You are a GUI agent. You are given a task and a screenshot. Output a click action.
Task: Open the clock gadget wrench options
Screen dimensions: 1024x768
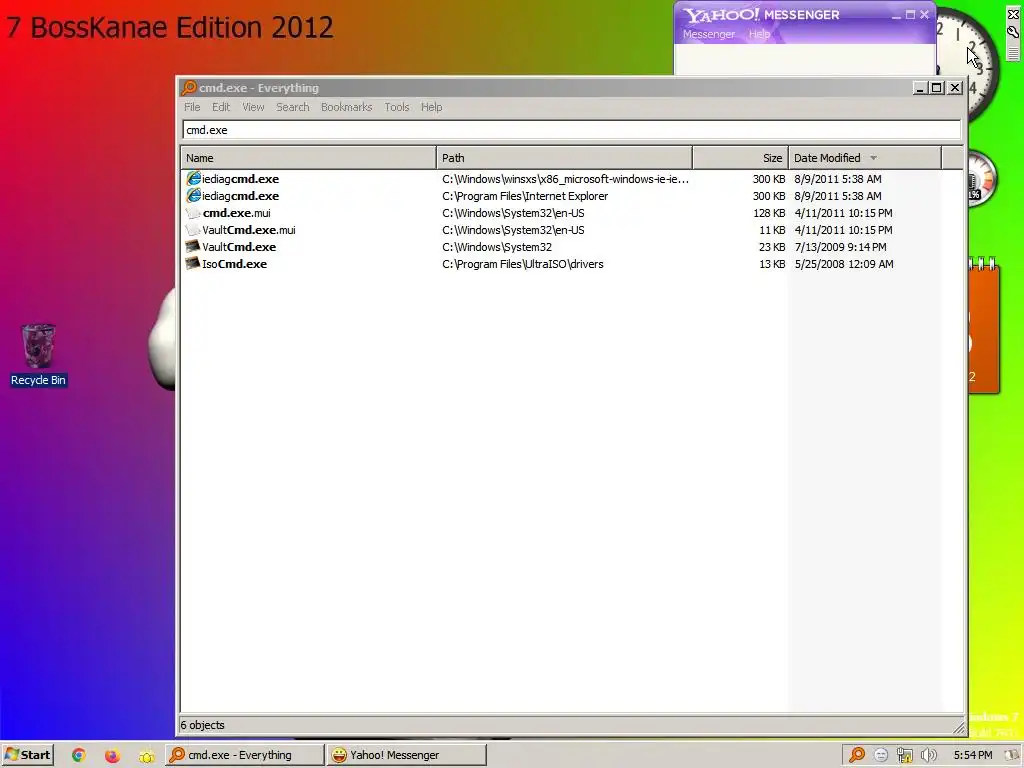point(1014,31)
